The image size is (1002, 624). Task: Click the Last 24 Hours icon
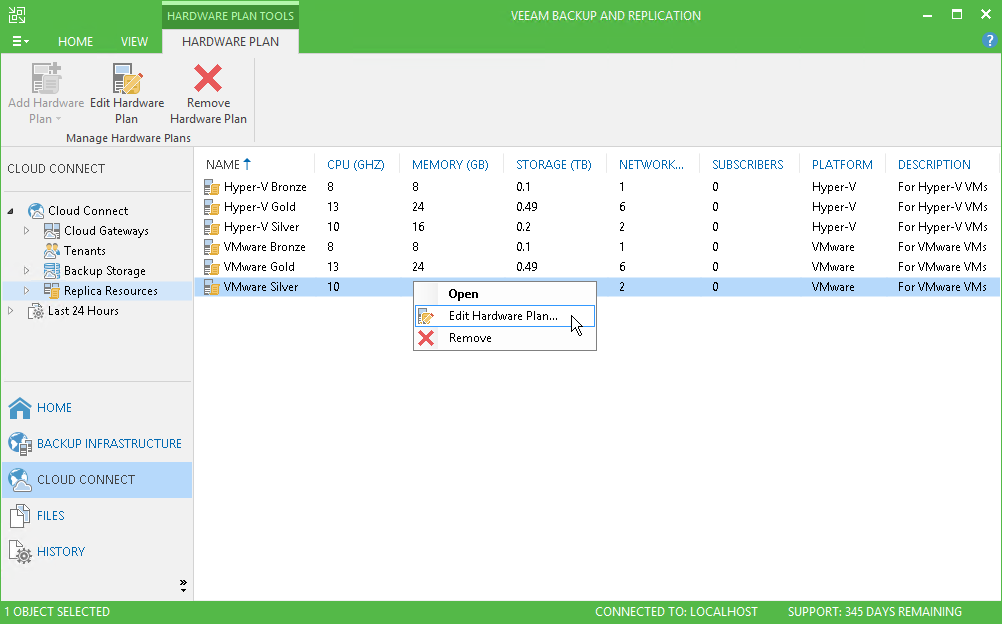[36, 311]
